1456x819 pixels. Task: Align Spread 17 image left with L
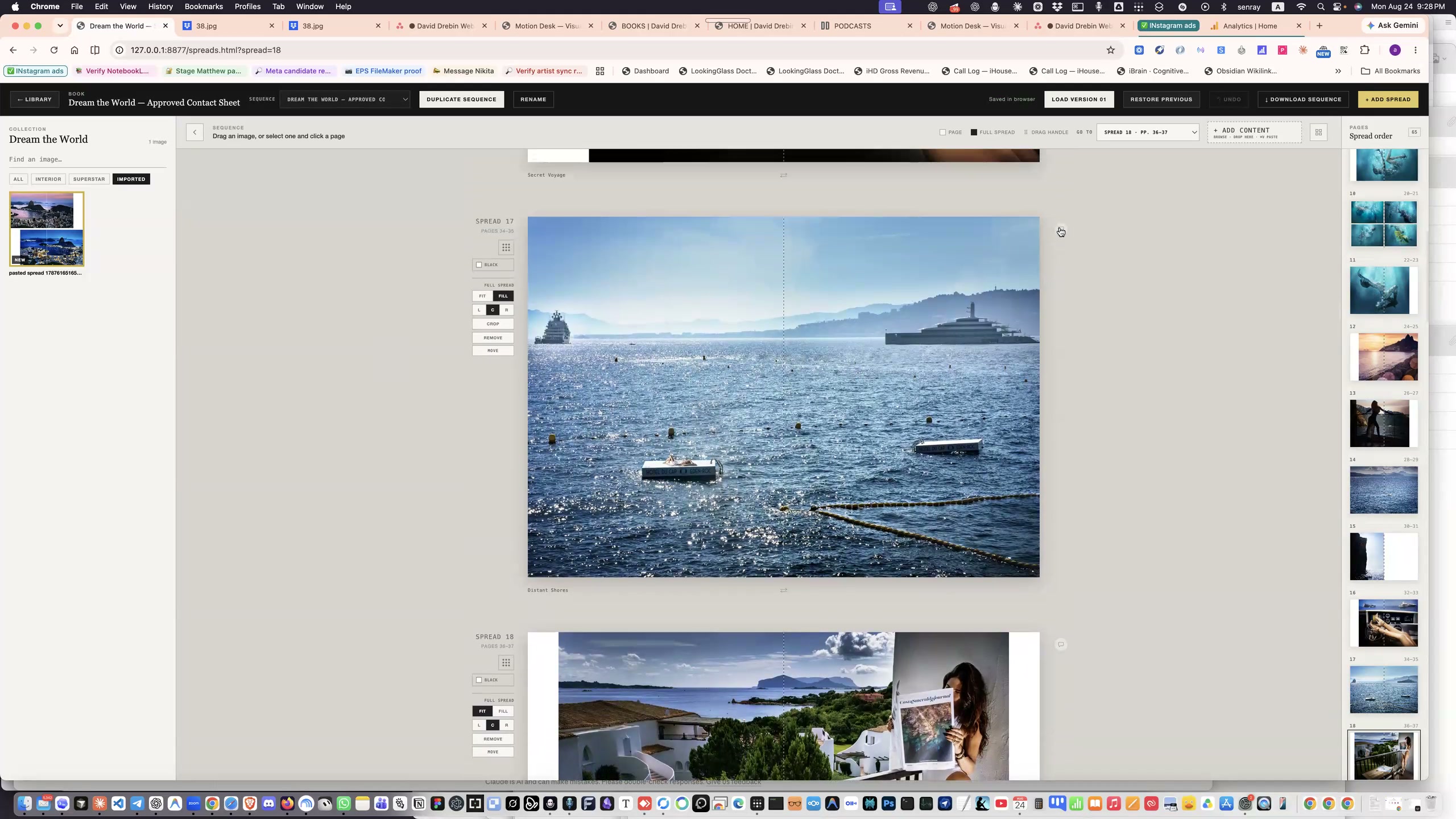click(479, 310)
